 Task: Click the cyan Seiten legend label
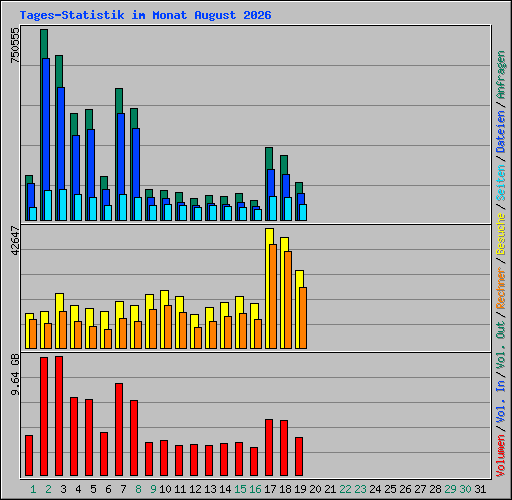501,183
